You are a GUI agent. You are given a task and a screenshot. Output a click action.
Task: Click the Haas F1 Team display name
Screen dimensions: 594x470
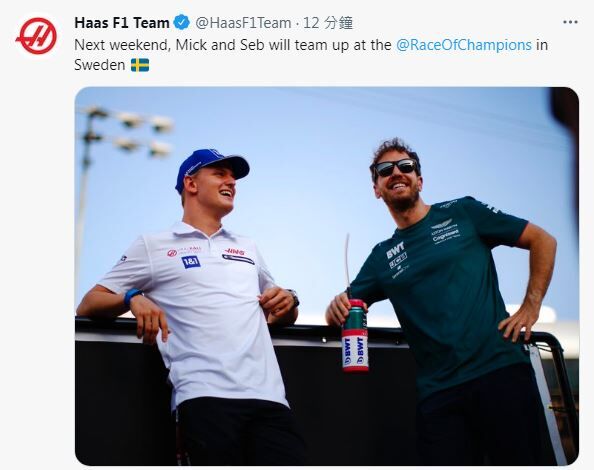tap(122, 23)
